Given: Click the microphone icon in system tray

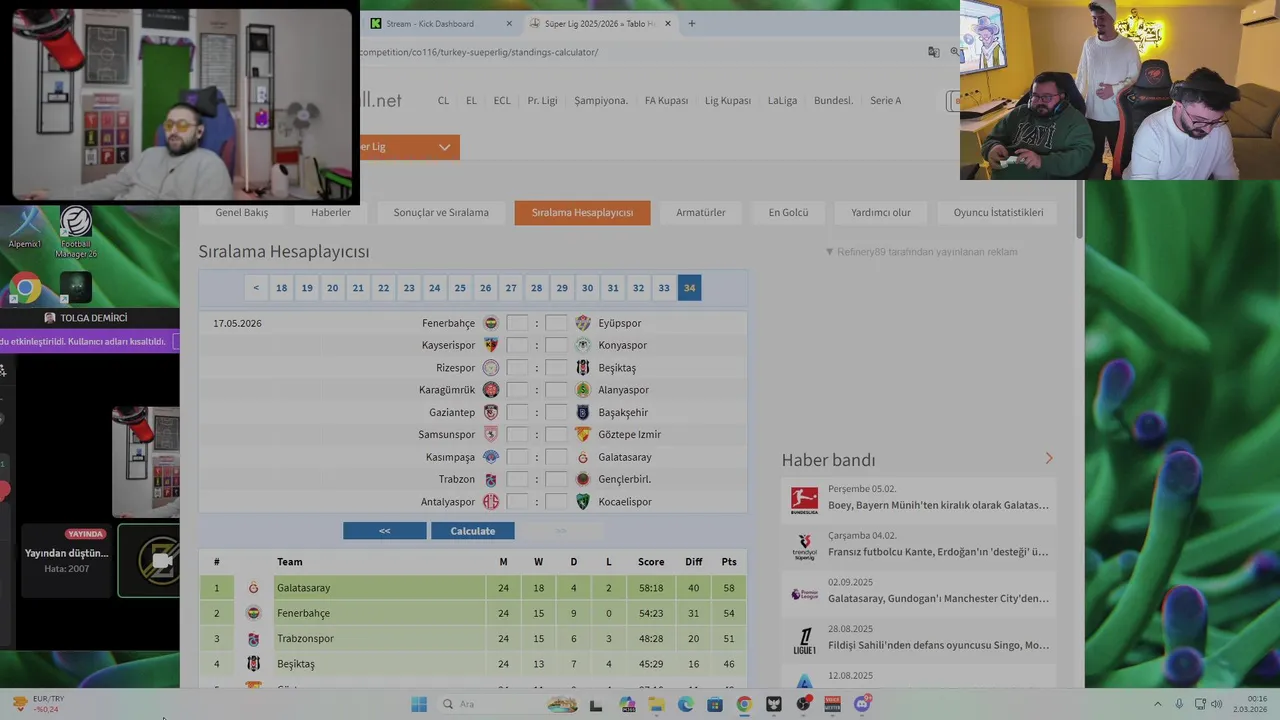Looking at the screenshot, I should (x=1179, y=704).
